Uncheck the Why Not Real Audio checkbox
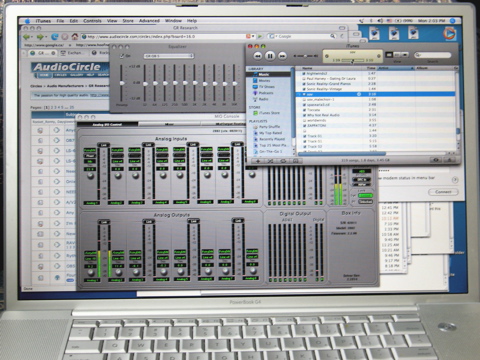 [304, 115]
